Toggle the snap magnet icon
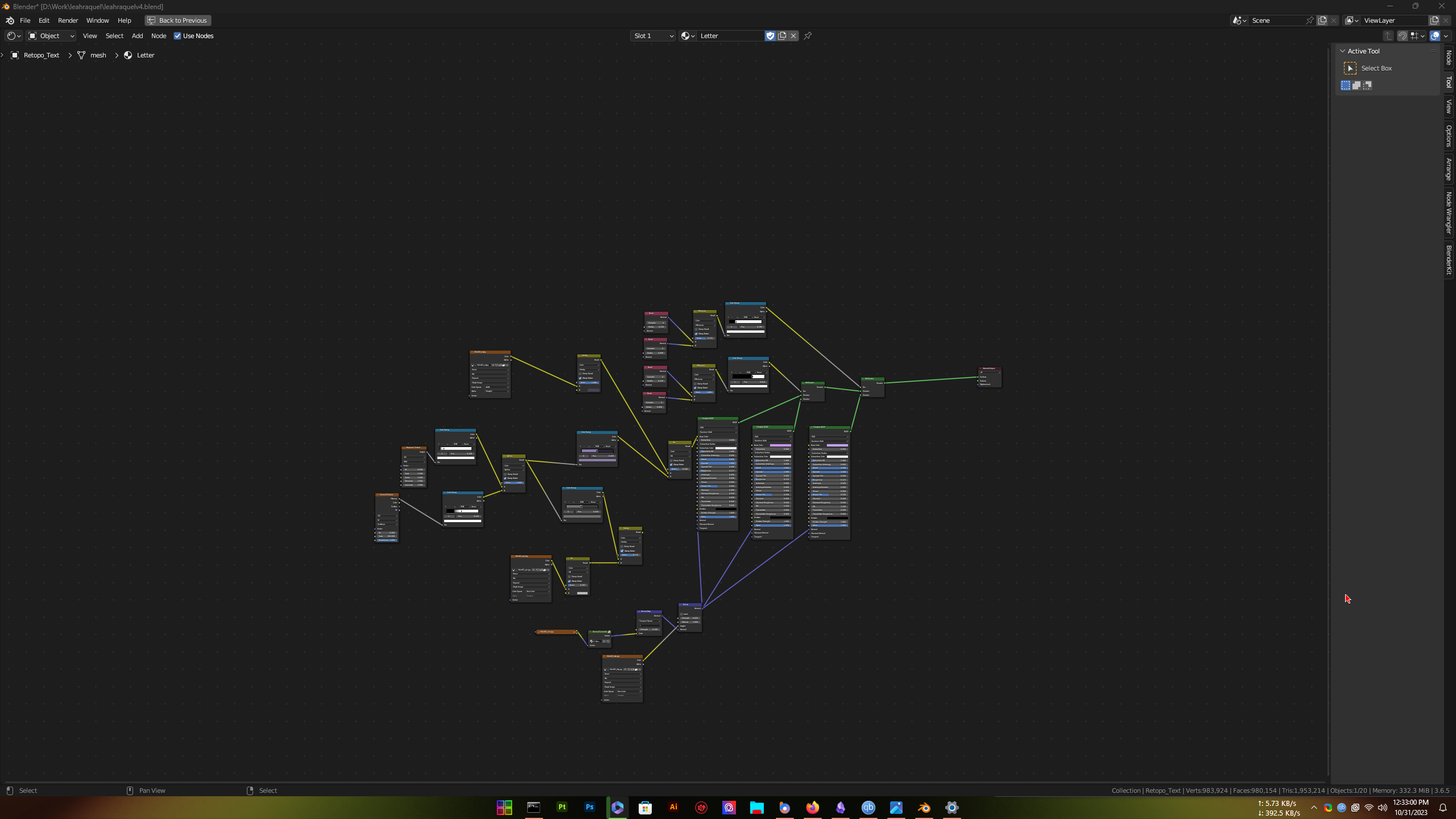Image resolution: width=1456 pixels, height=819 pixels. (x=1403, y=36)
